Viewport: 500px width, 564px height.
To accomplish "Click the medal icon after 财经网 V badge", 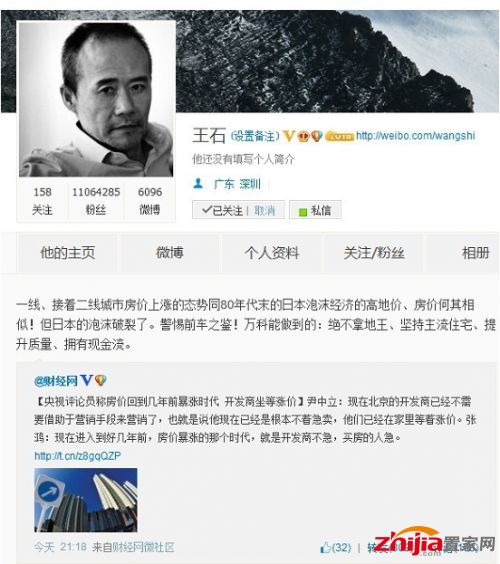I will pos(100,380).
